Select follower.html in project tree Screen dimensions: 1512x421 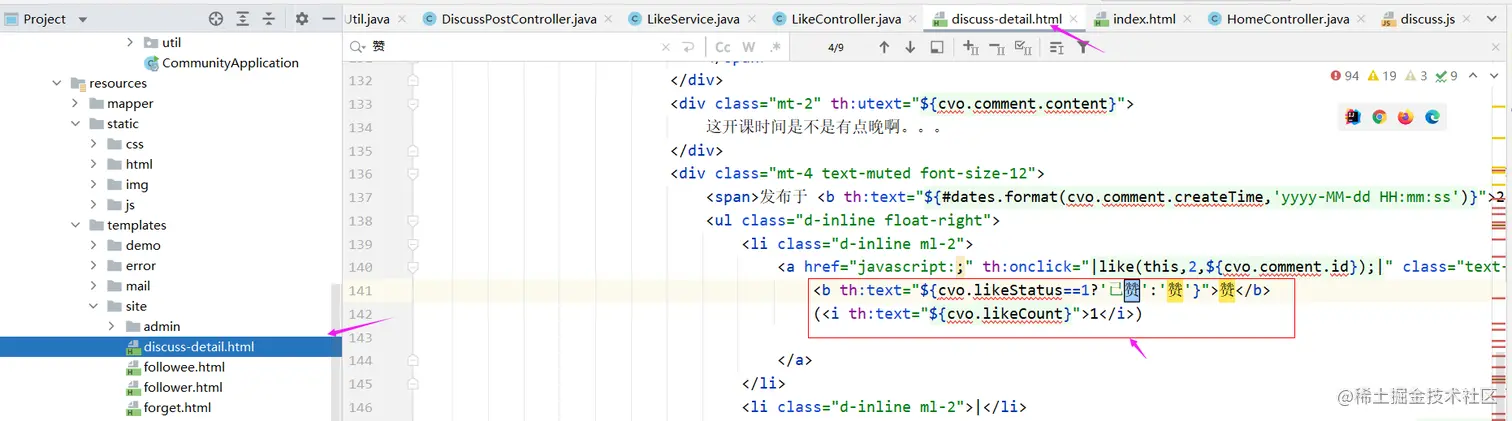(x=174, y=387)
